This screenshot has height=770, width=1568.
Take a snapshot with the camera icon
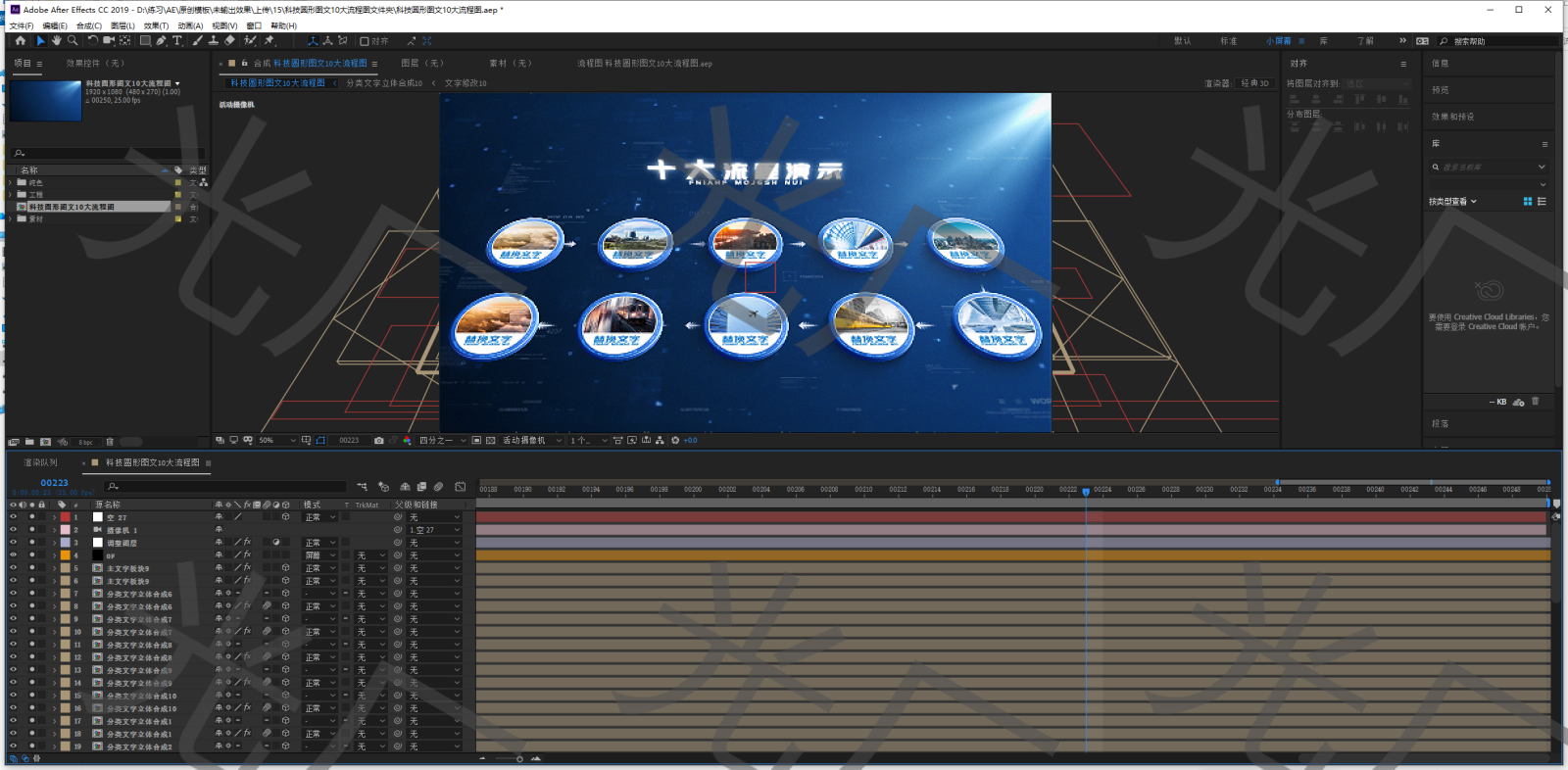coord(379,441)
